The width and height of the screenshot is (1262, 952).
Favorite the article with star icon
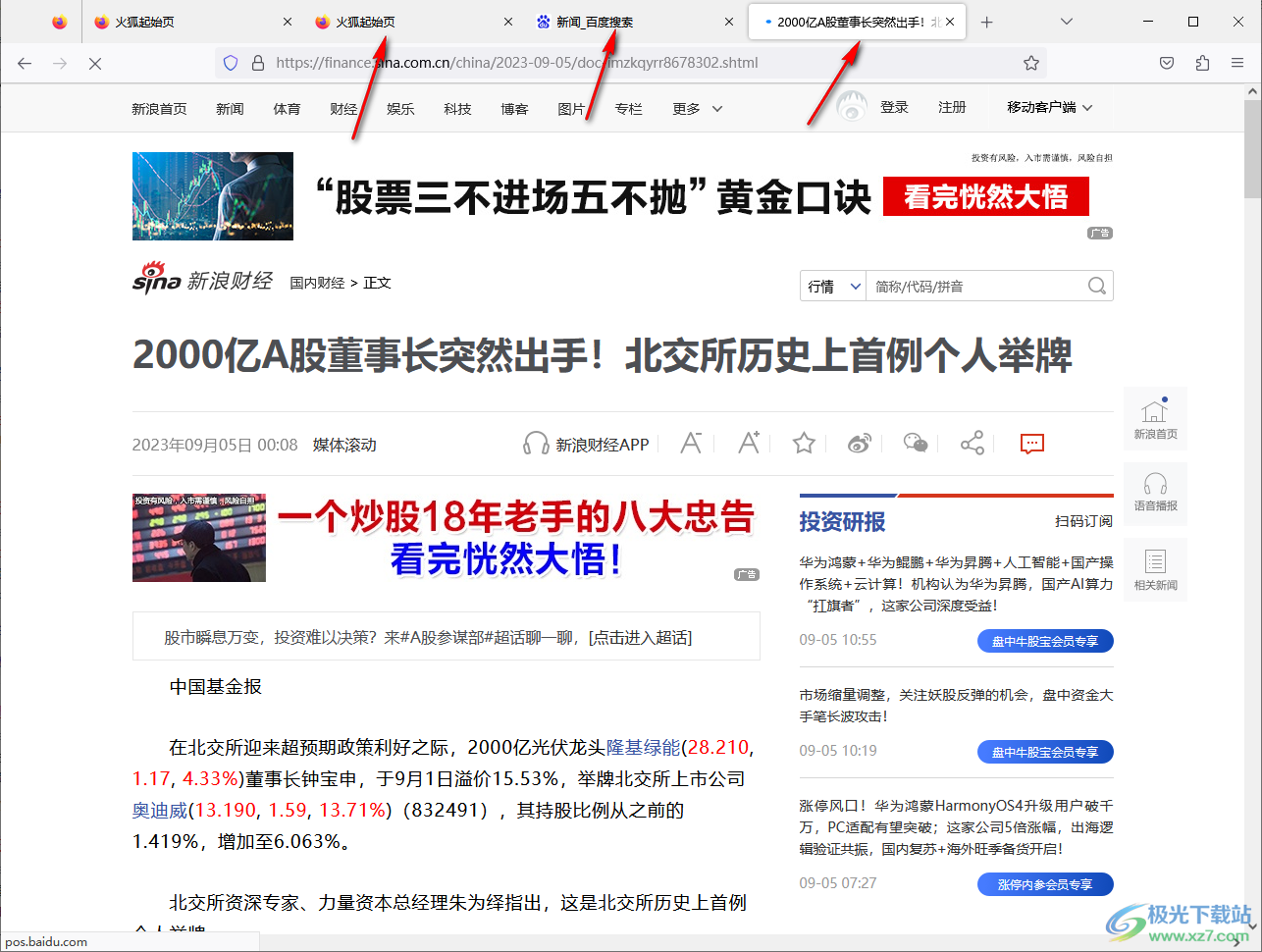pos(804,444)
